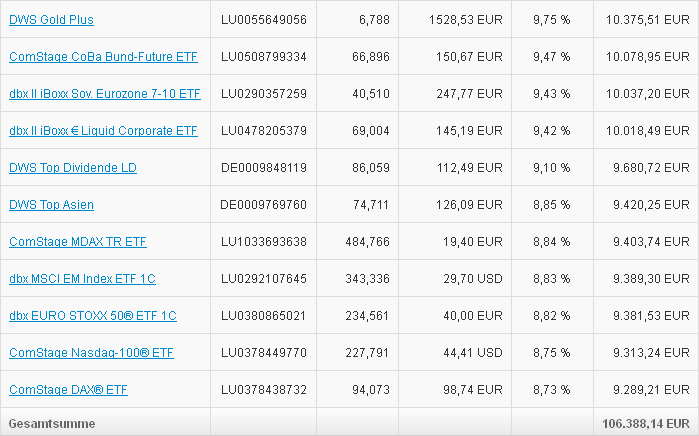
Task: Click the 9,10 % share cell
Action: pos(552,168)
